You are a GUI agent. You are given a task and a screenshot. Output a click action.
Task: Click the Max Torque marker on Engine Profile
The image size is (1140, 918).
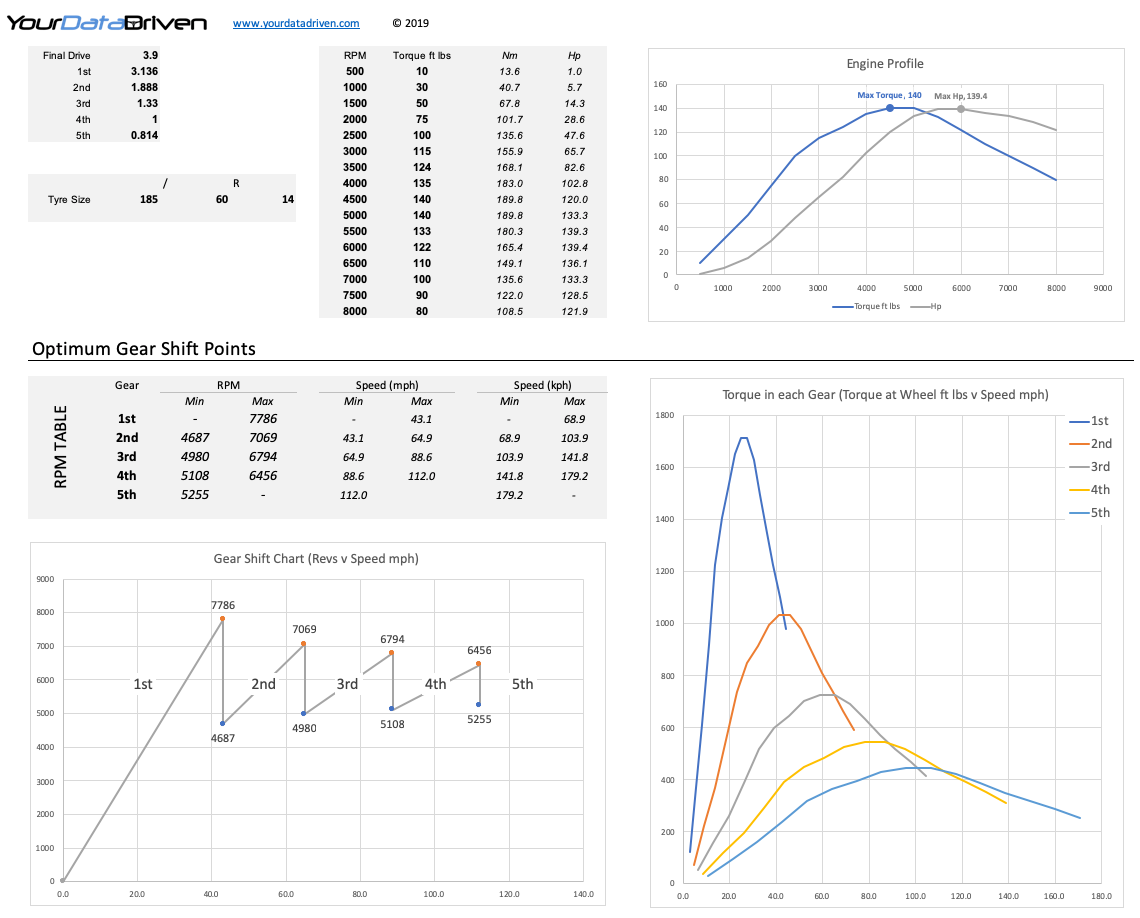coord(889,108)
